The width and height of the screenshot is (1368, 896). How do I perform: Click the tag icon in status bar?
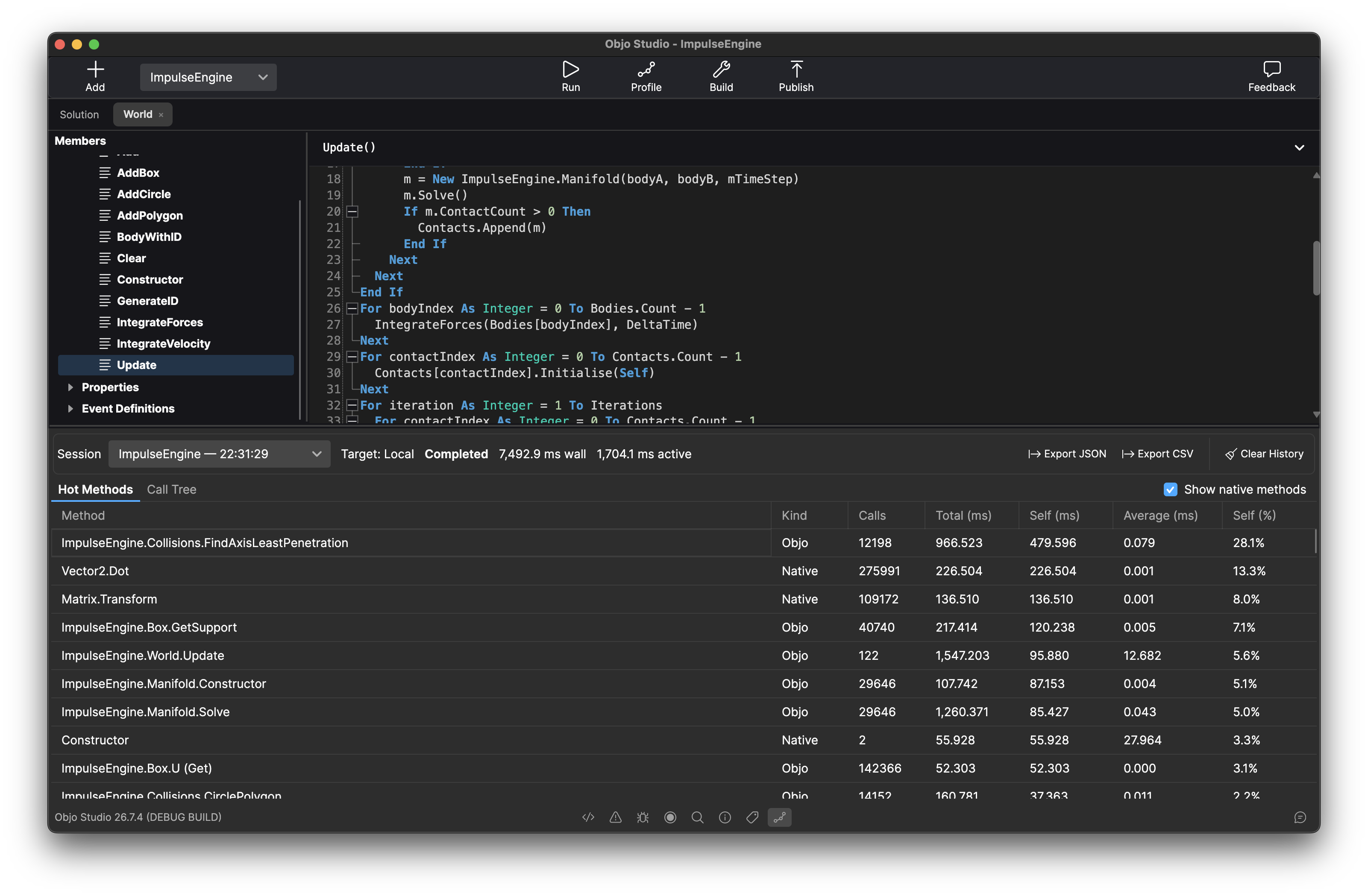[x=752, y=817]
